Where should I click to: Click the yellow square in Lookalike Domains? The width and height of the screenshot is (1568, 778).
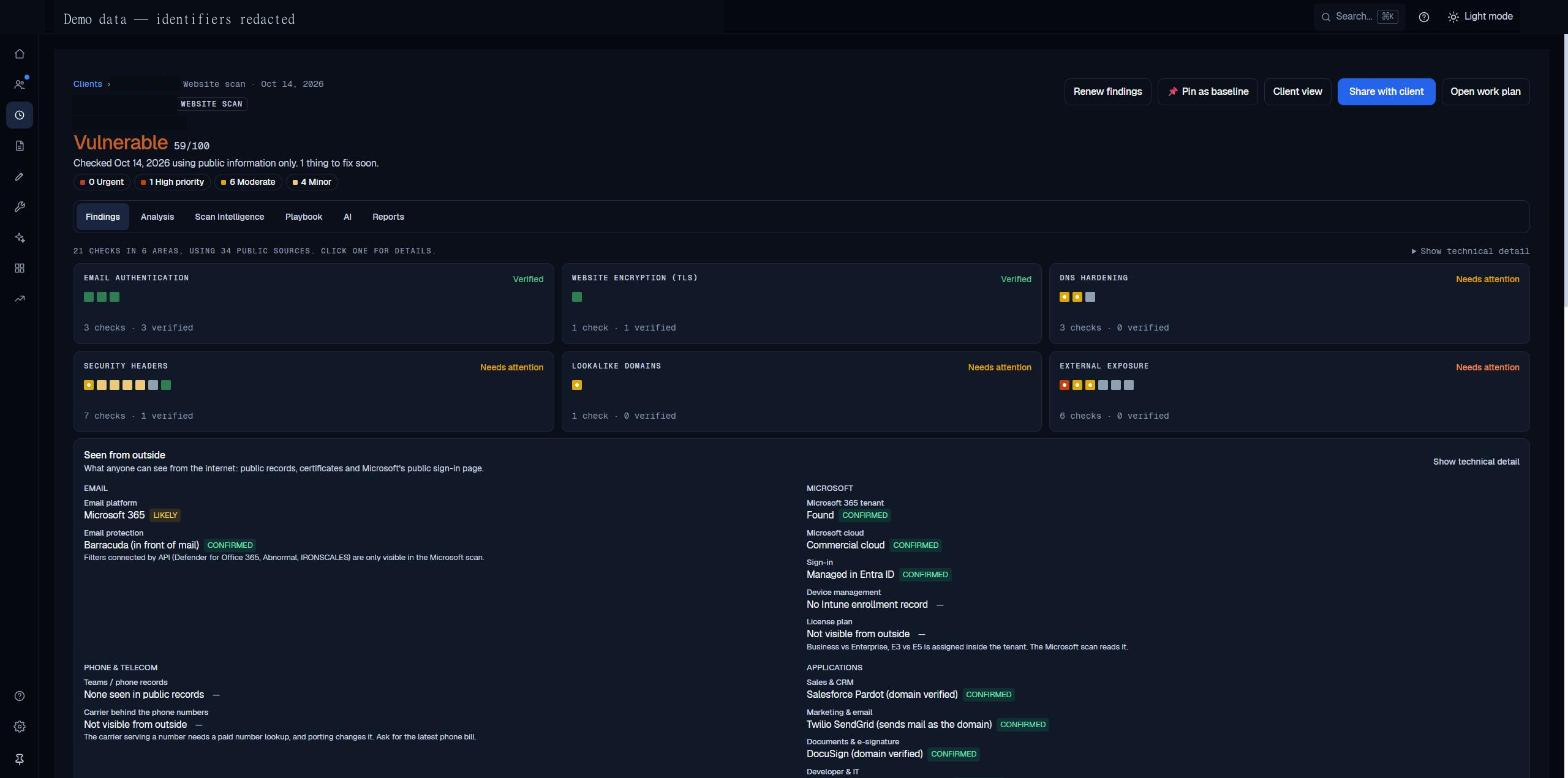pos(577,385)
